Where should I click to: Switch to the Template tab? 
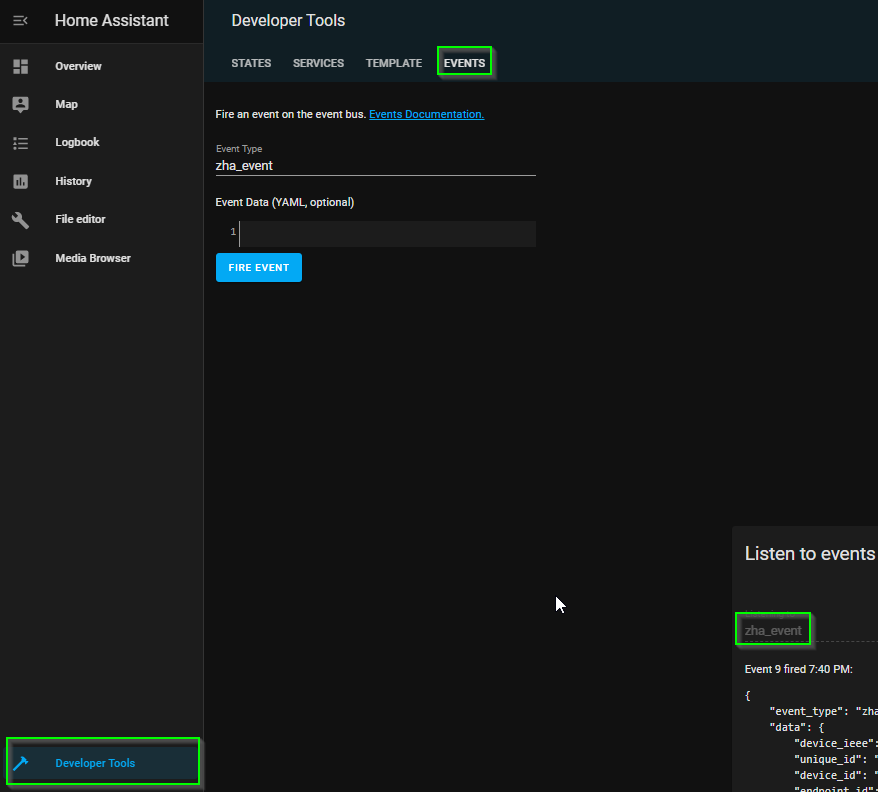coord(394,63)
